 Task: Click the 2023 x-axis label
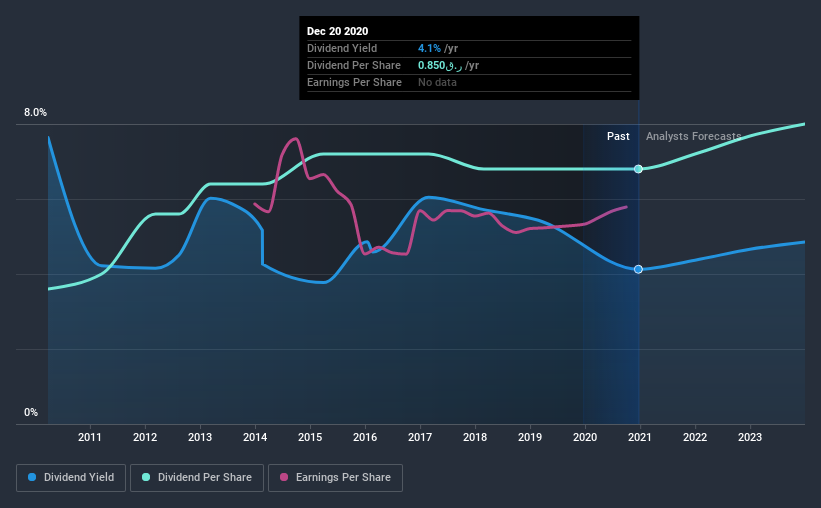tap(750, 437)
